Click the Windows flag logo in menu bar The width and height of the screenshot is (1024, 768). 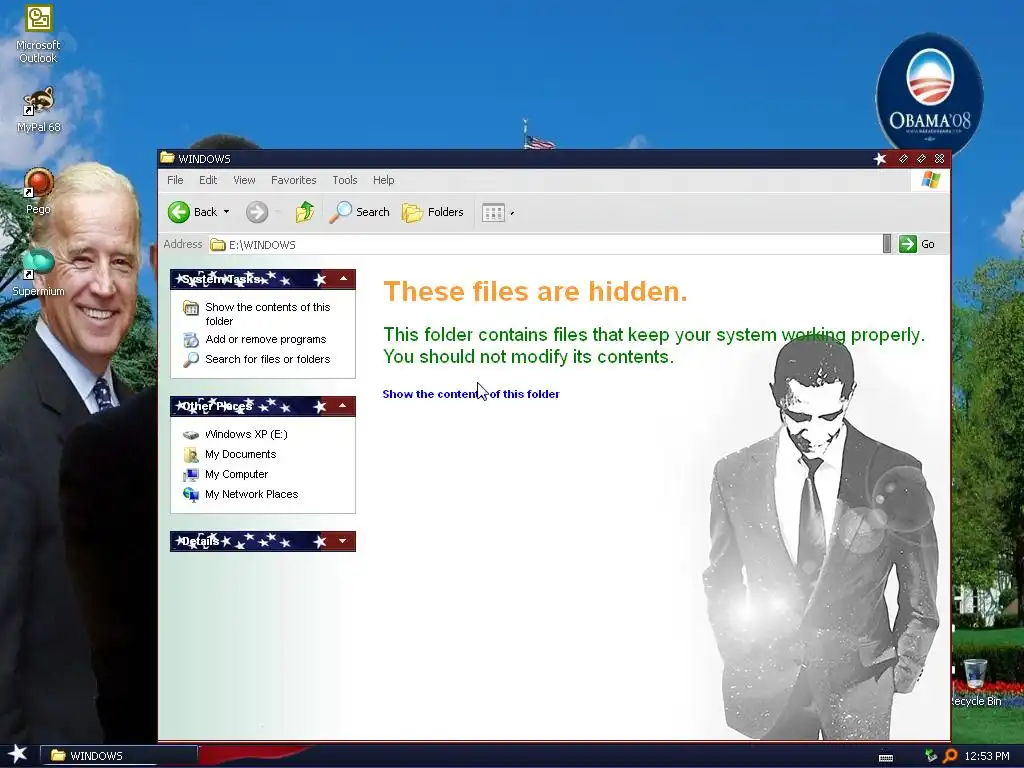pos(931,180)
